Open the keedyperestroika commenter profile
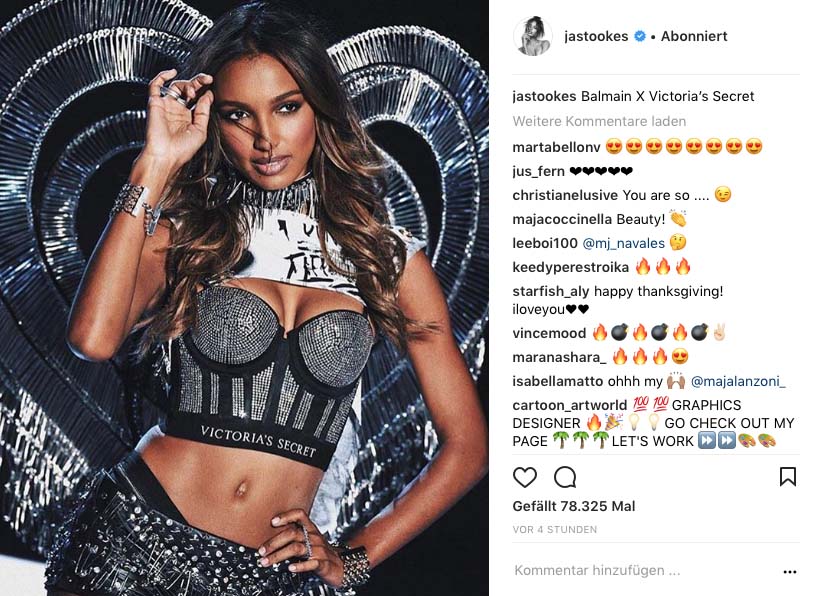 (570, 268)
